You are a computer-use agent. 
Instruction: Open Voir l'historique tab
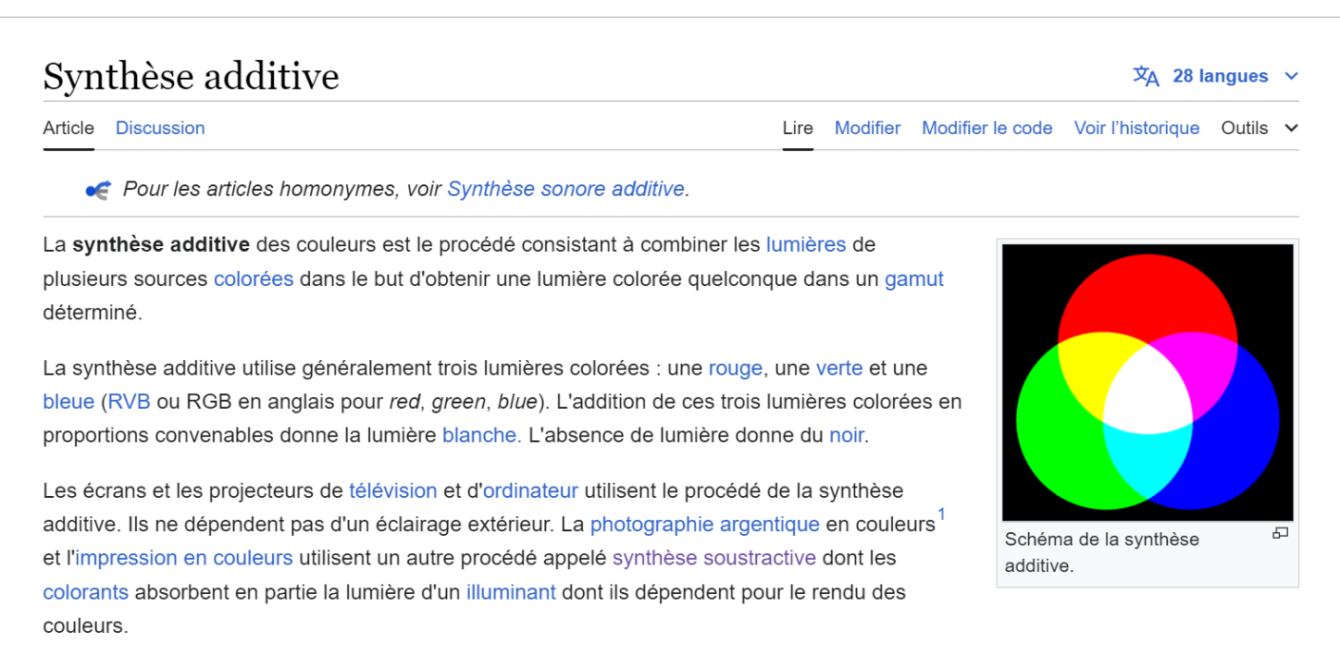point(1136,128)
